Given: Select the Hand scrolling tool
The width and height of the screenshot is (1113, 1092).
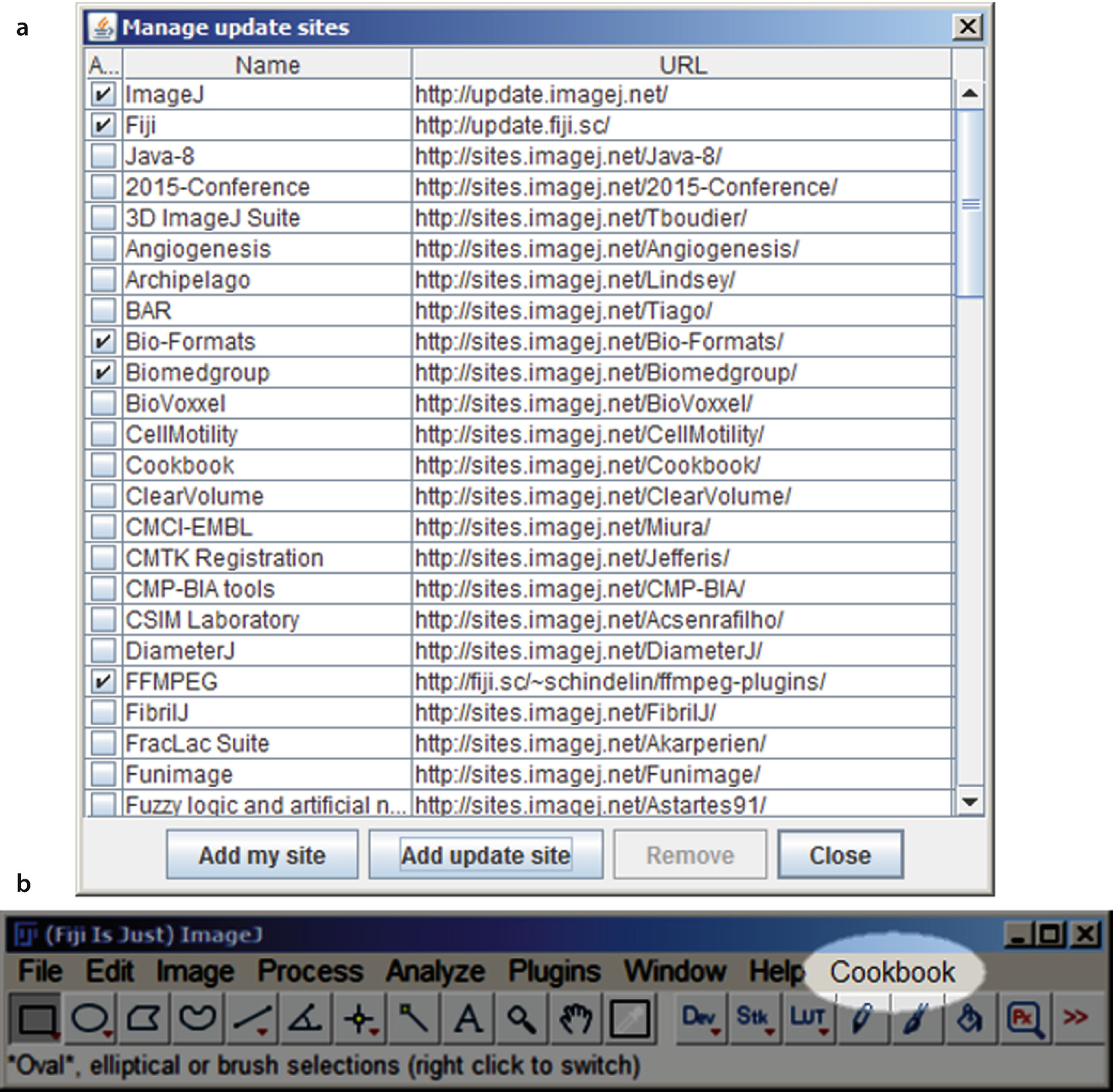Looking at the screenshot, I should click(x=575, y=1018).
